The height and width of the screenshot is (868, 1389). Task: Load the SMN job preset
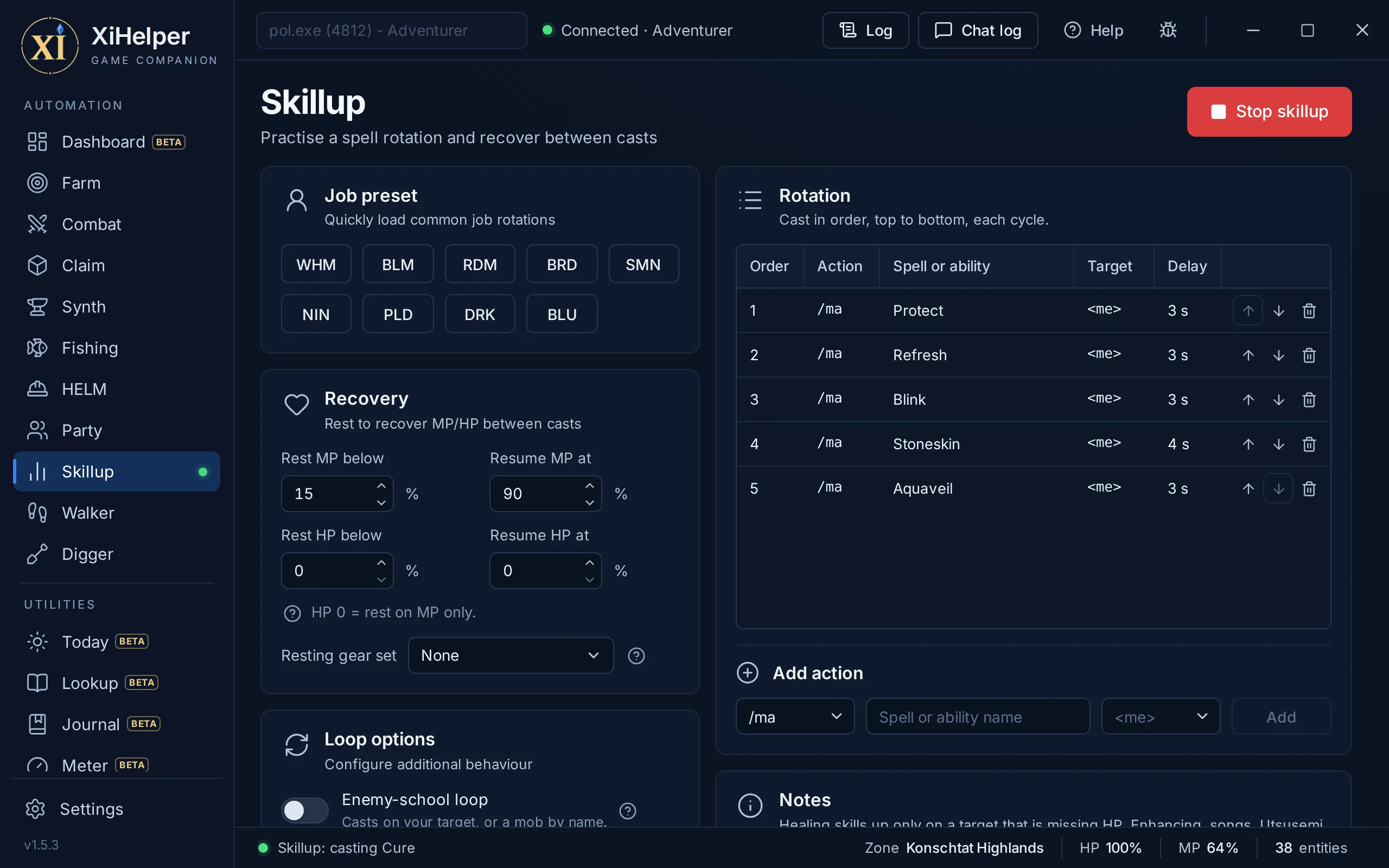click(x=643, y=264)
